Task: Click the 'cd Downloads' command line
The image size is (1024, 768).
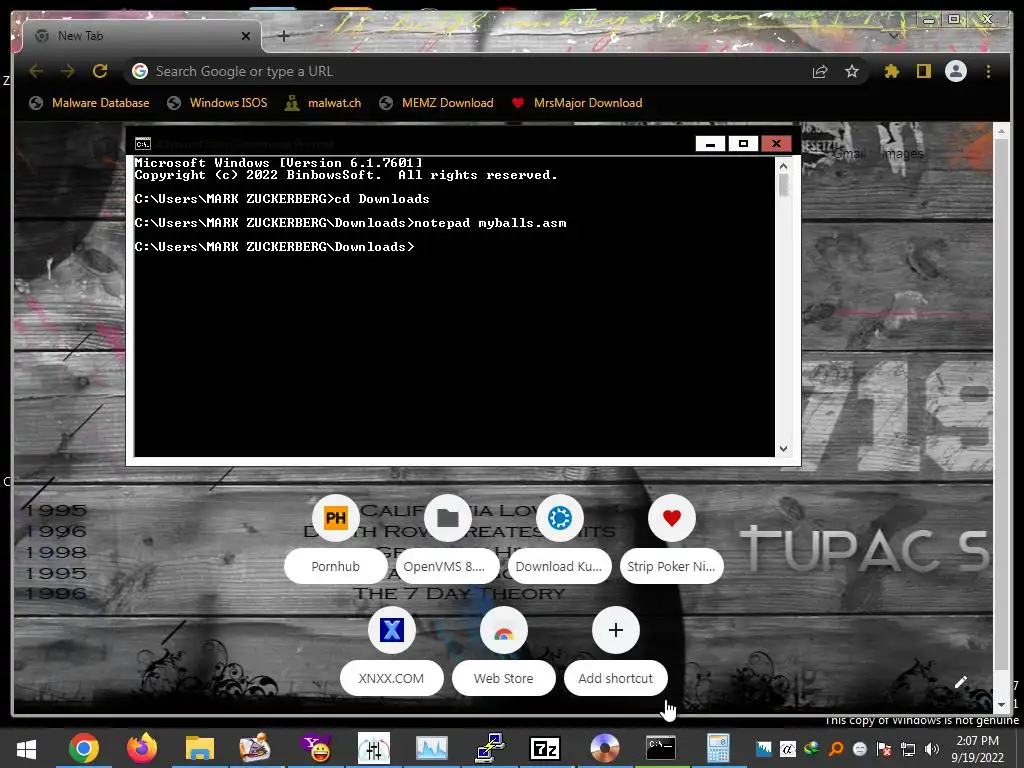Action: click(282, 199)
